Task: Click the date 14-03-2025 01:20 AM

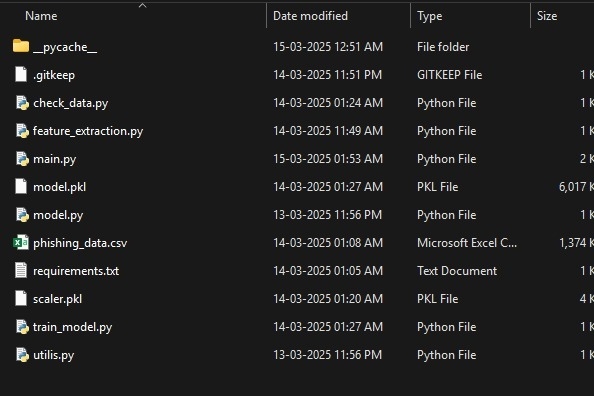Action: [328, 299]
